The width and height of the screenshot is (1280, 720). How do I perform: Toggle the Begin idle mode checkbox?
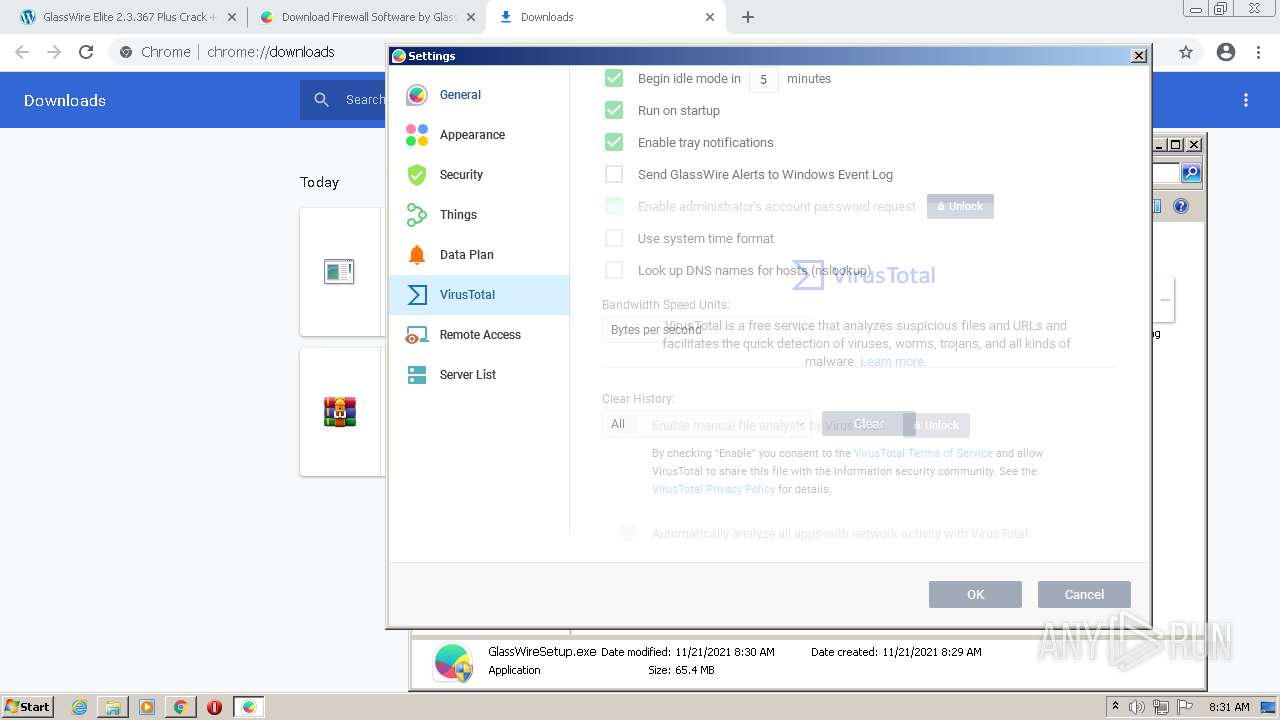click(614, 78)
